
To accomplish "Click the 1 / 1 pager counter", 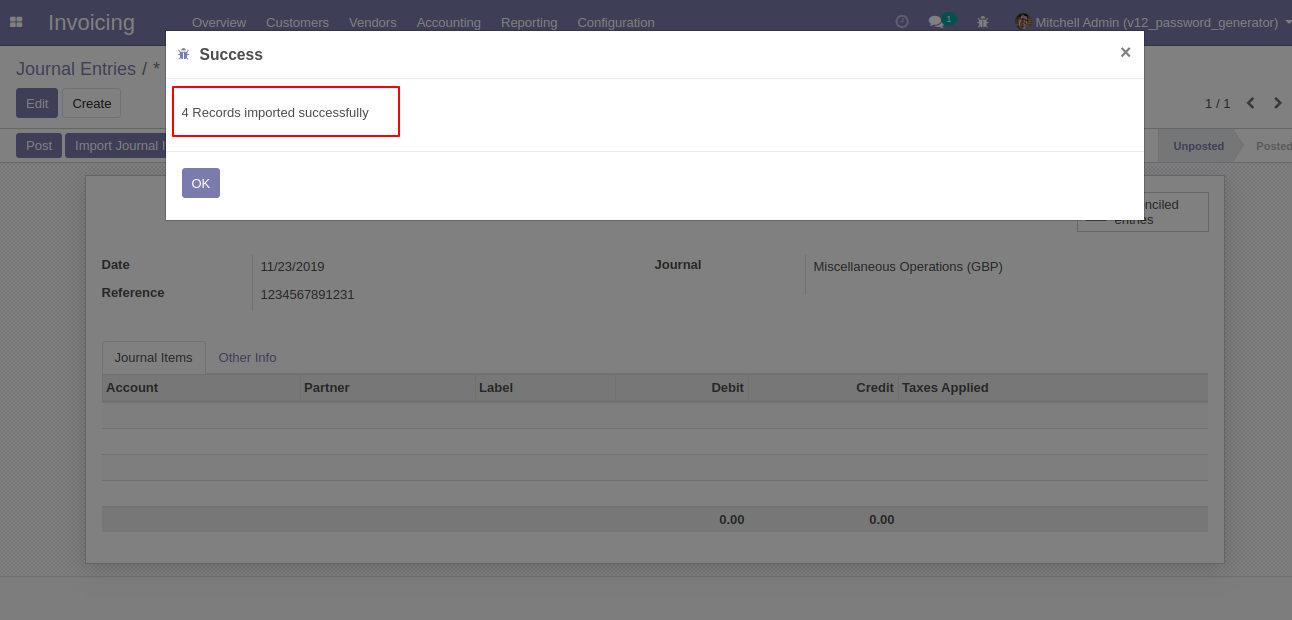I will 1217,103.
